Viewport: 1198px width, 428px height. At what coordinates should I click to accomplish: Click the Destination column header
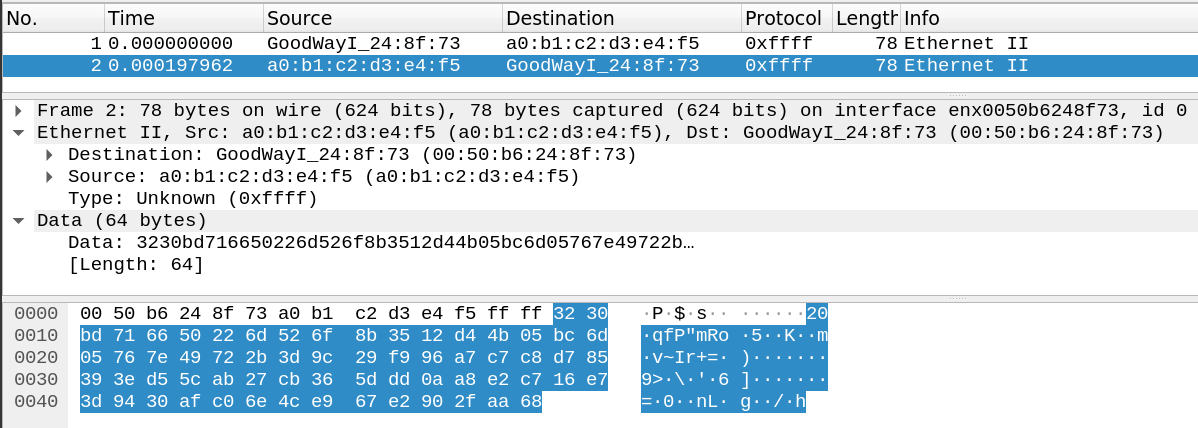tap(622, 18)
